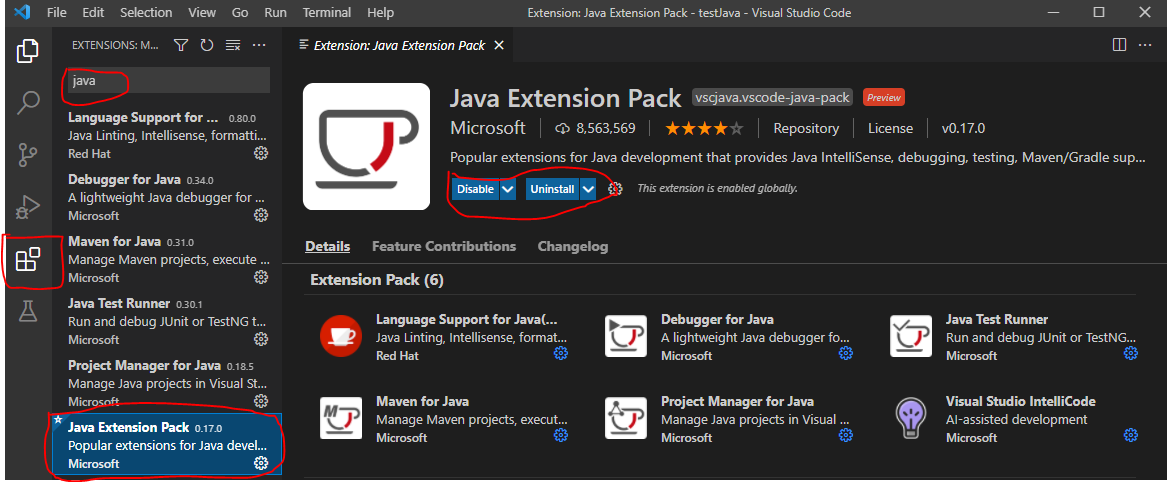Click the Preview badge
Image resolution: width=1167 pixels, height=482 pixels.
pos(883,97)
